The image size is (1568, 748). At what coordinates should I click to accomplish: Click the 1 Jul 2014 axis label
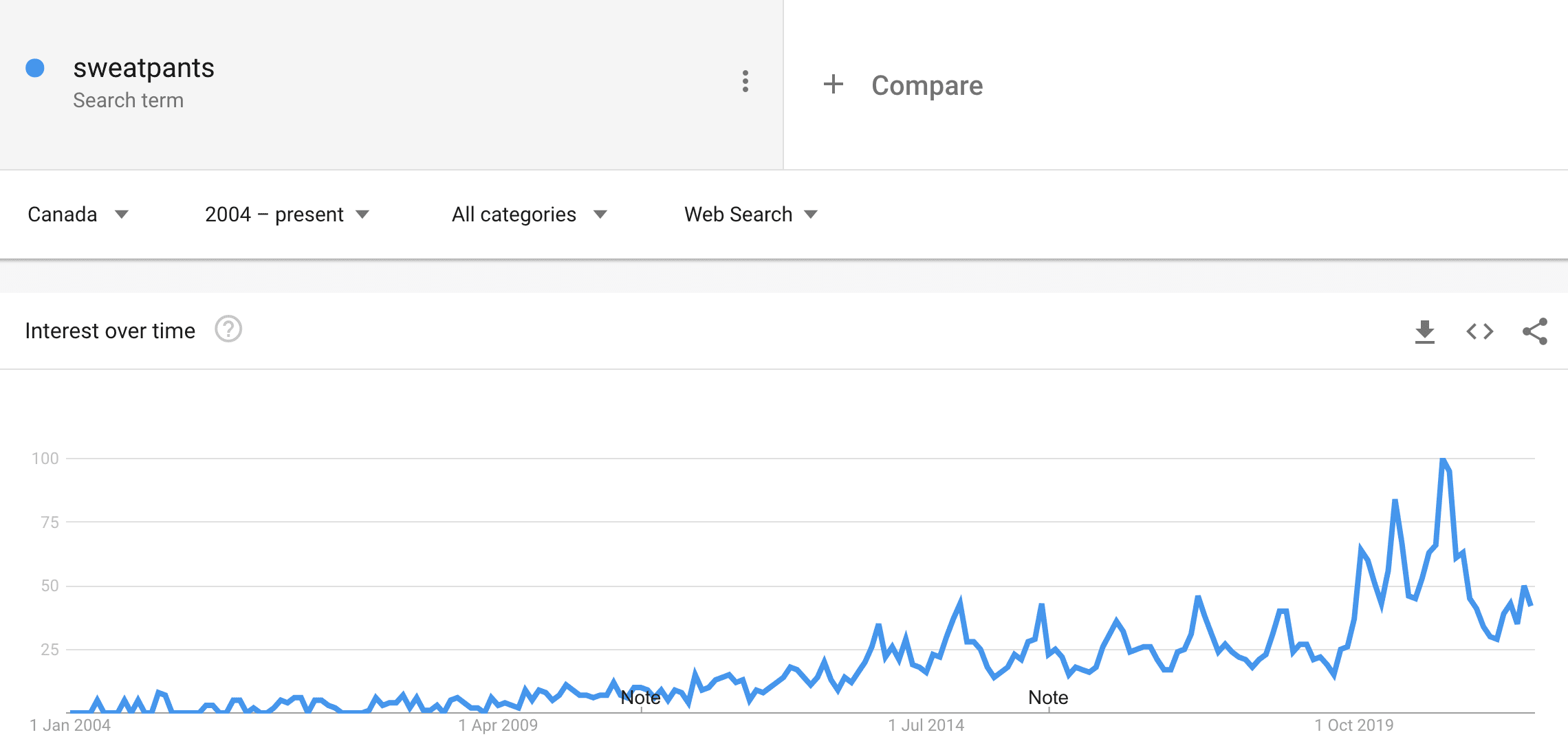pyautogui.click(x=926, y=725)
